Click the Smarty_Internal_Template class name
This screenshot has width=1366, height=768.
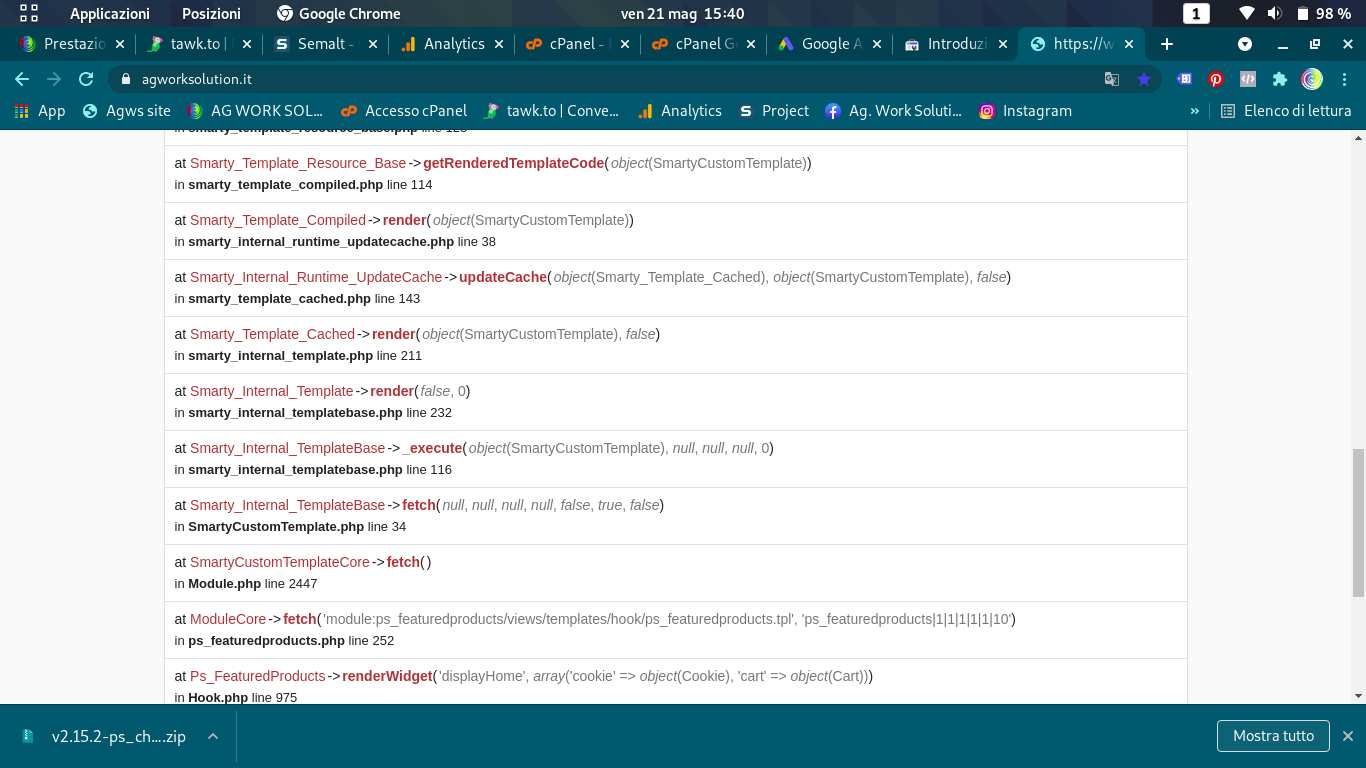[272, 391]
